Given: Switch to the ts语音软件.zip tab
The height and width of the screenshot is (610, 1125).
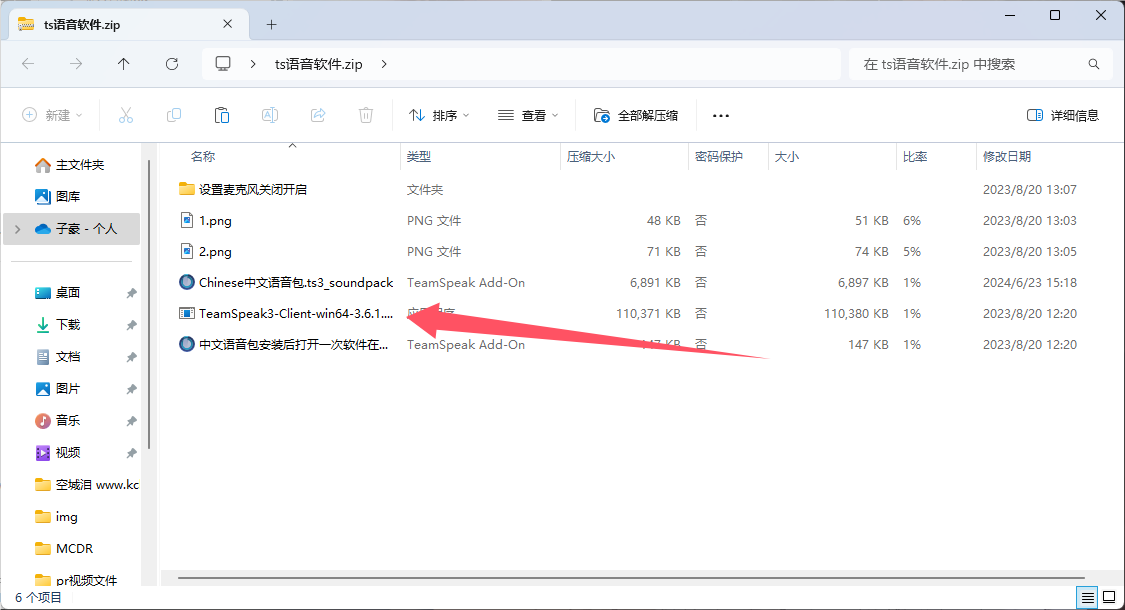Looking at the screenshot, I should pos(128,24).
